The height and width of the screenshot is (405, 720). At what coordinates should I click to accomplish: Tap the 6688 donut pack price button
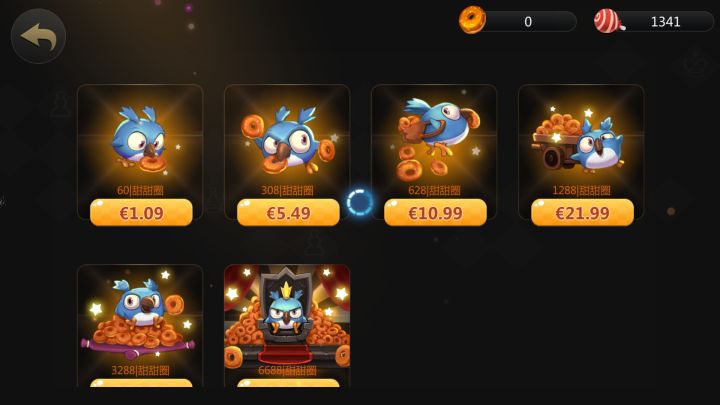point(288,383)
